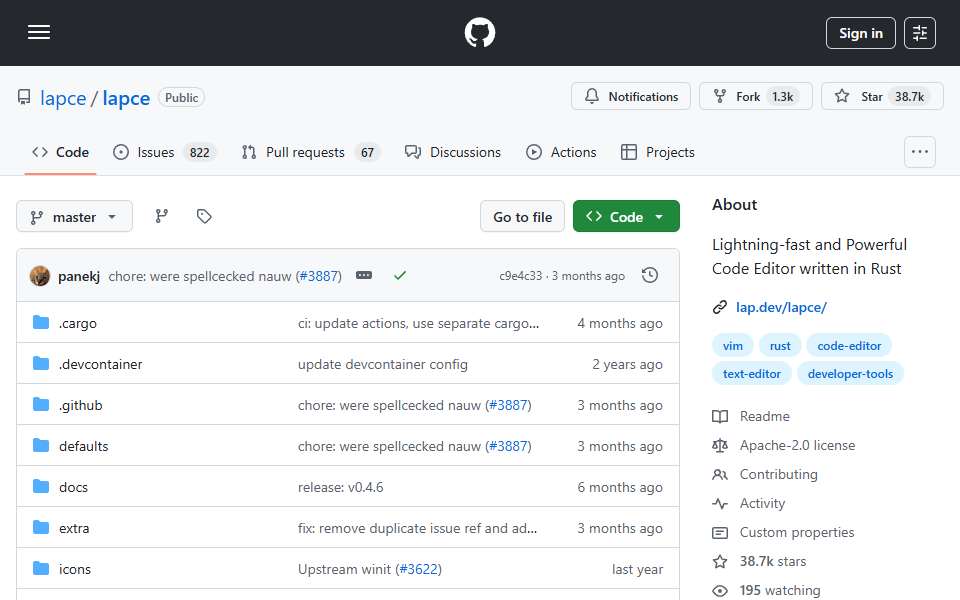Open the Projects tab
This screenshot has width=960, height=600.
point(658,152)
